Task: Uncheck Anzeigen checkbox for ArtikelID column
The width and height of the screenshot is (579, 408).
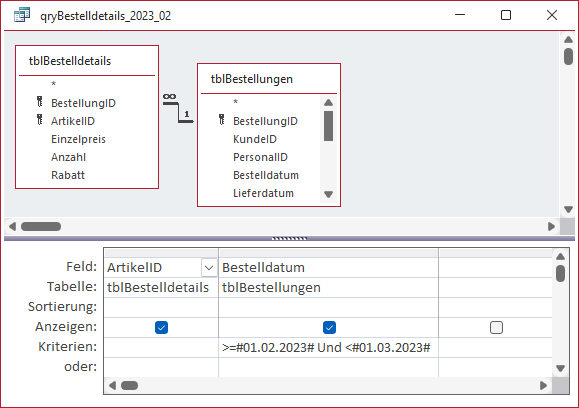Action: 161,328
